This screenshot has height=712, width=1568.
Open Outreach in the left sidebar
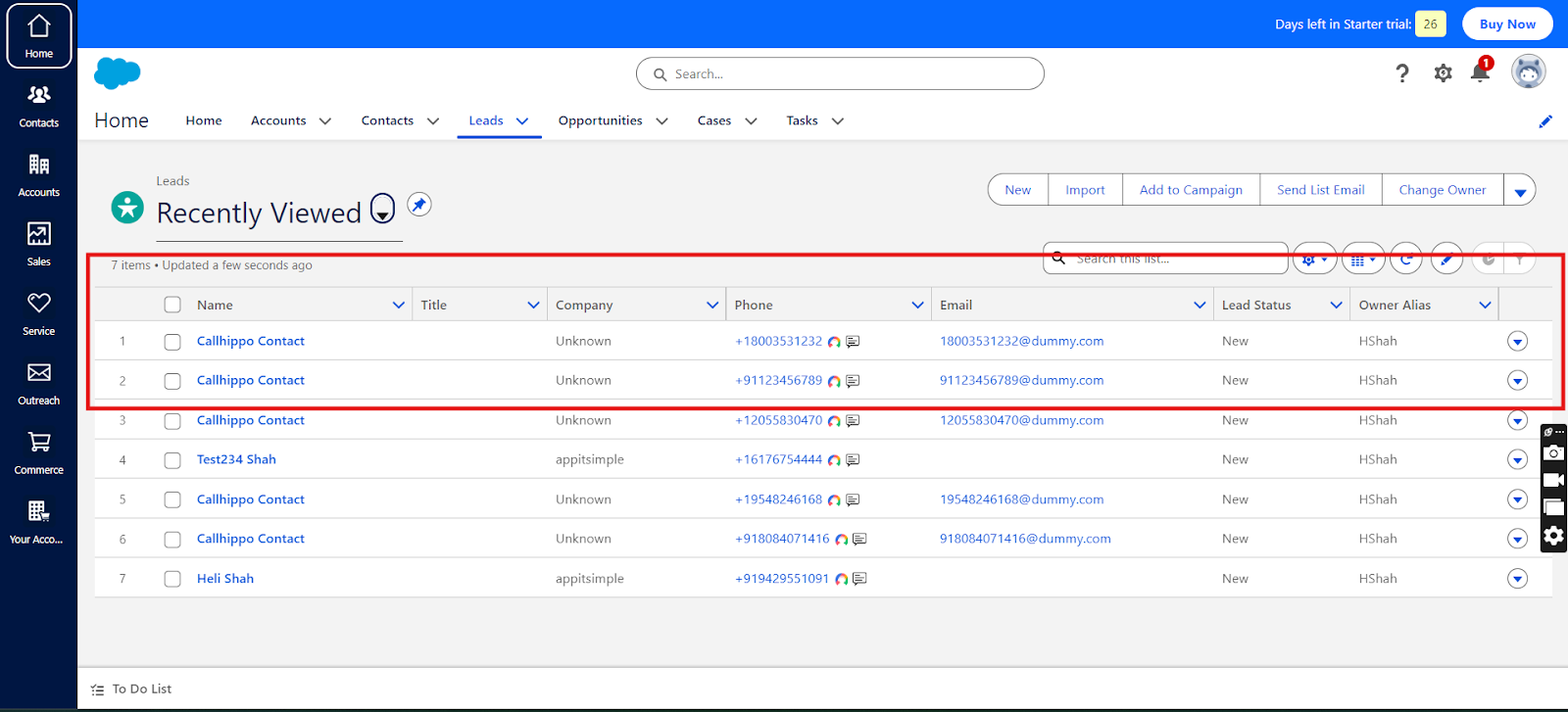(x=39, y=384)
